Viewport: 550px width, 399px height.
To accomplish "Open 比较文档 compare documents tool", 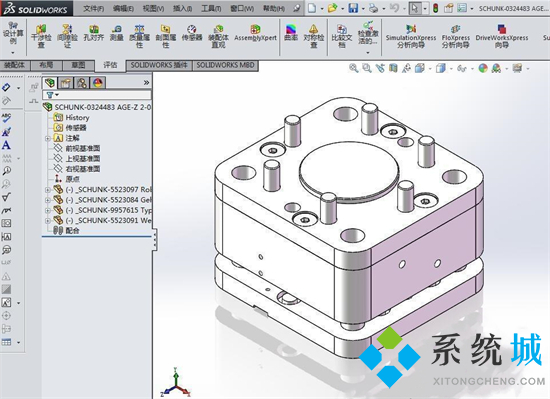I will [342, 36].
